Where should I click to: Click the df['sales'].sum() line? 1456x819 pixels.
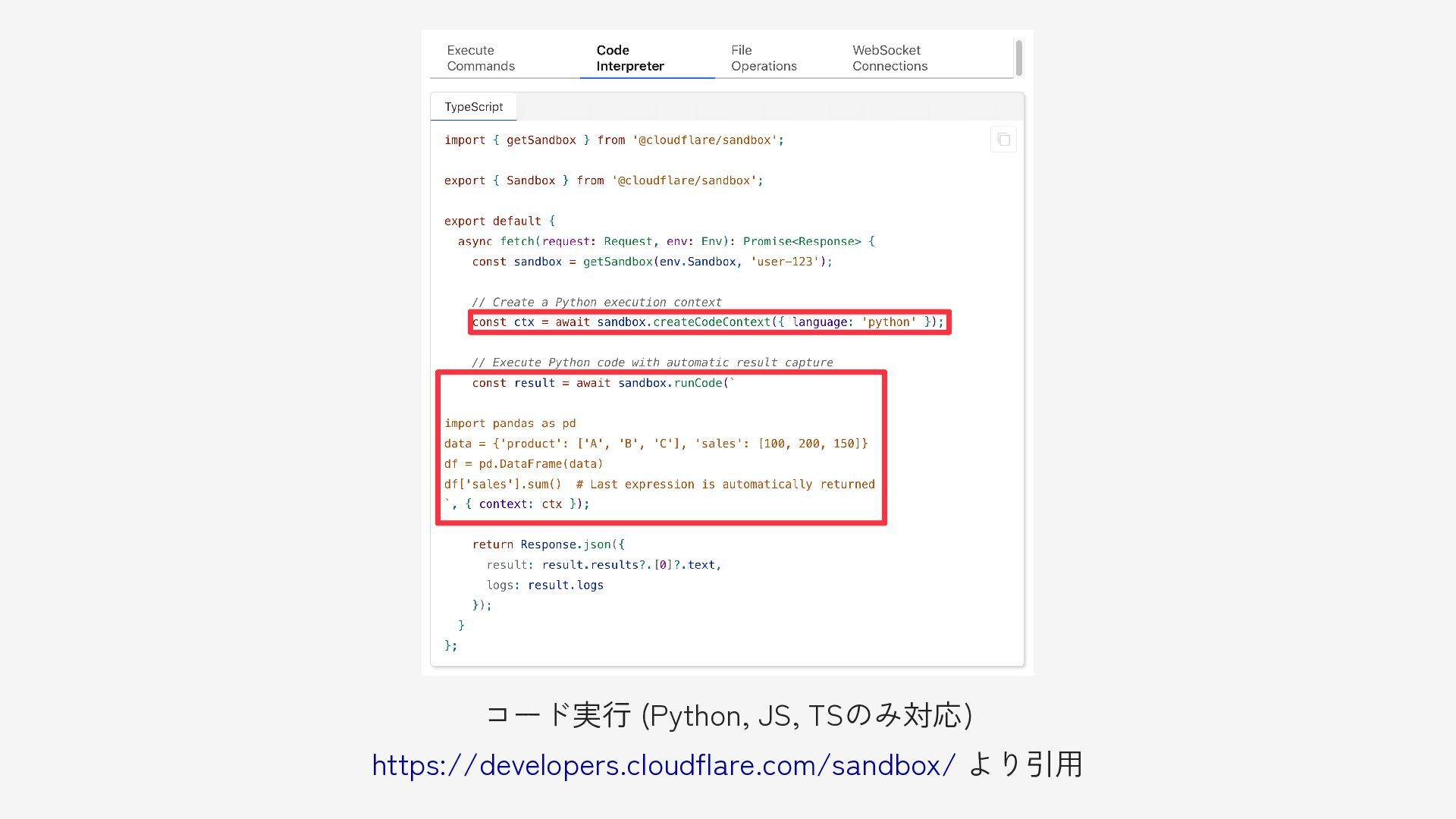point(658,484)
